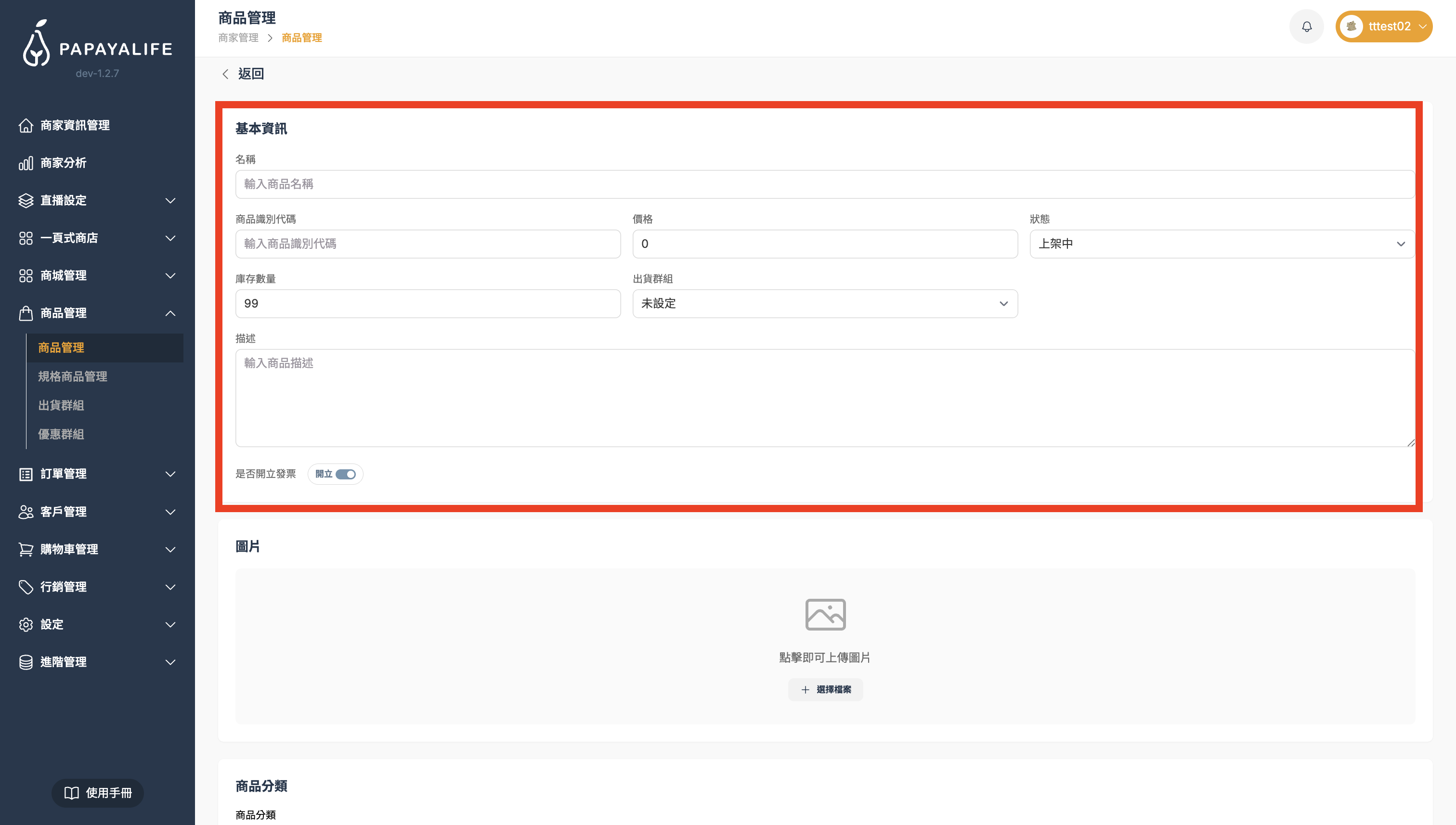Click the 選擇檔案 upload button

point(825,690)
